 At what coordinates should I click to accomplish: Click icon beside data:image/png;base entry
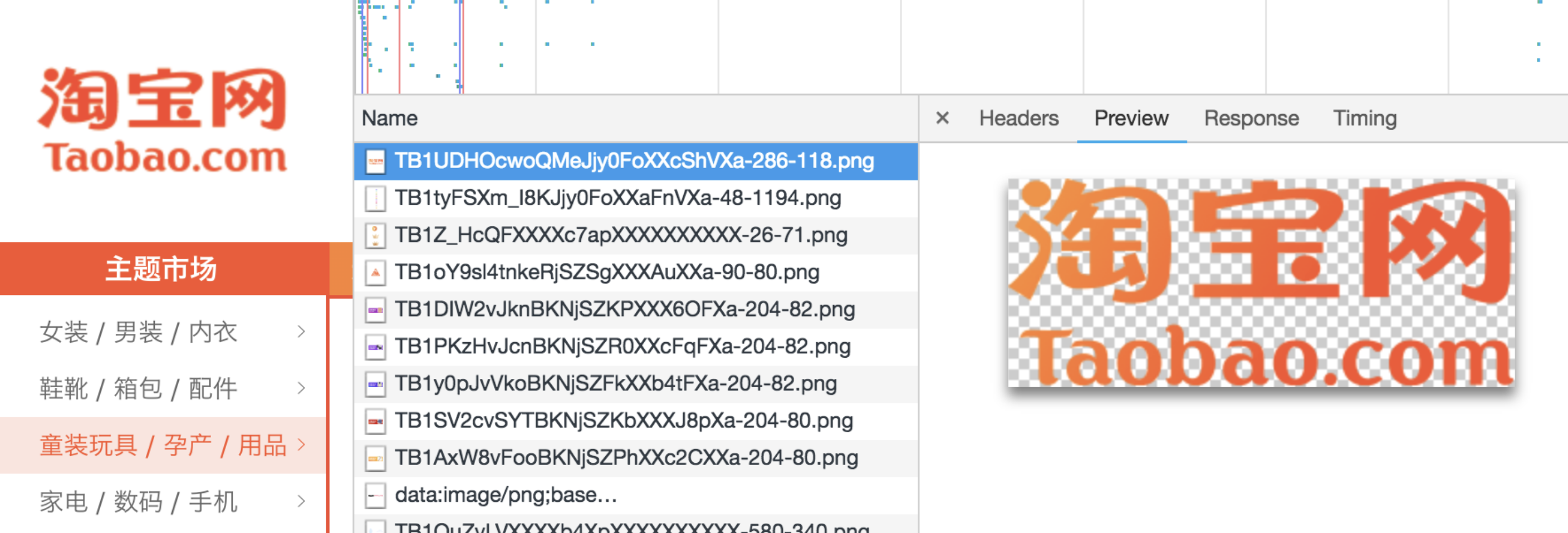[x=375, y=496]
